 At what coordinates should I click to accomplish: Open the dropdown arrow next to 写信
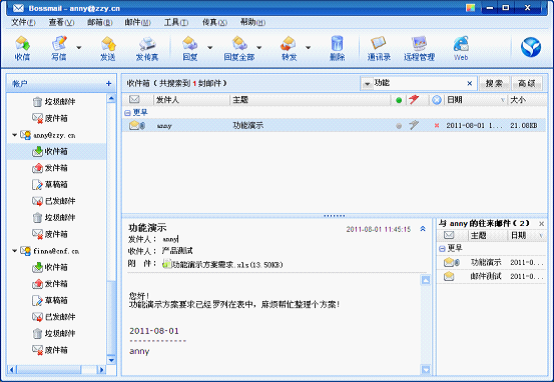pyautogui.click(x=79, y=47)
